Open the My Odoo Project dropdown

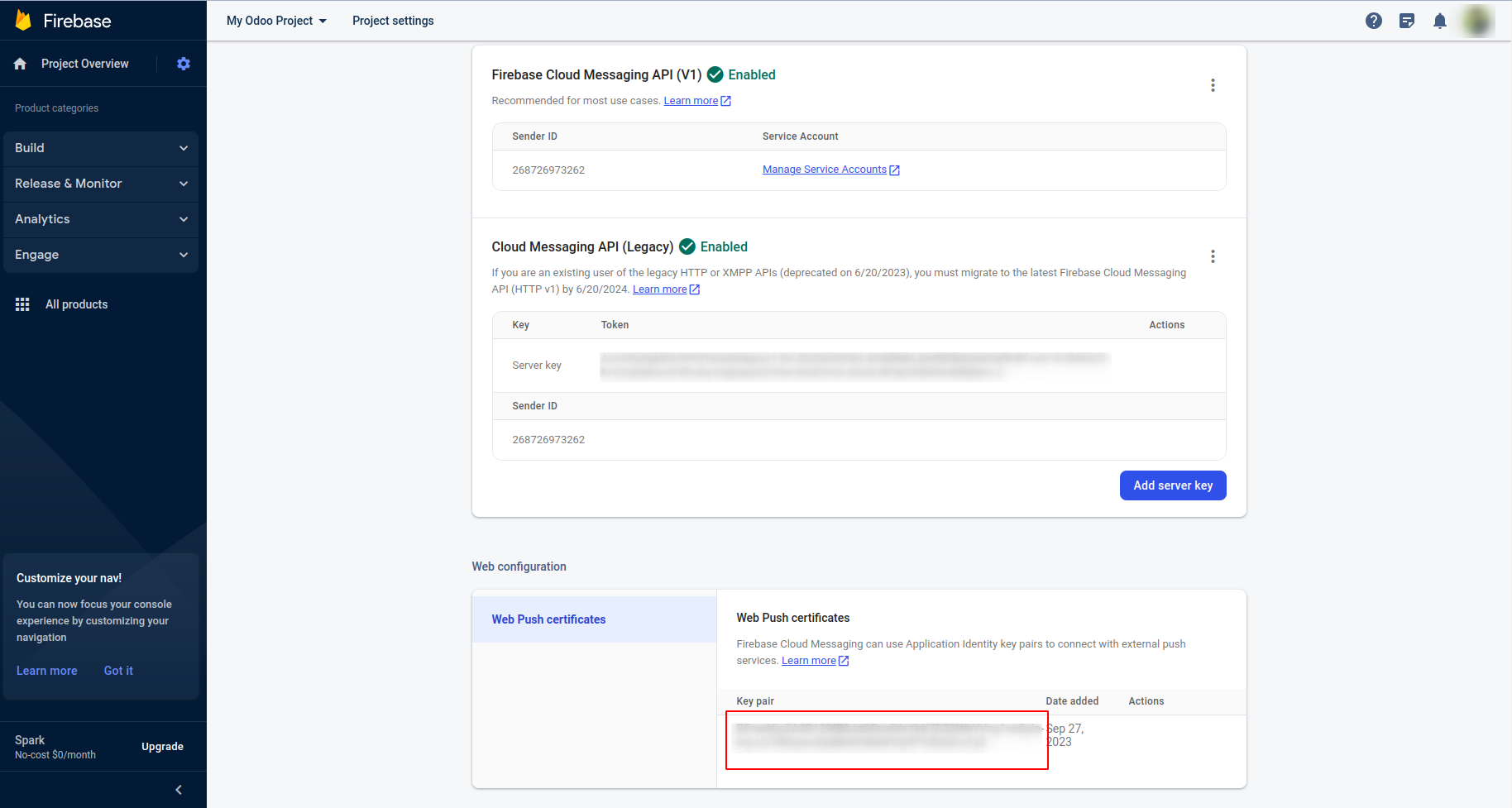coord(276,21)
